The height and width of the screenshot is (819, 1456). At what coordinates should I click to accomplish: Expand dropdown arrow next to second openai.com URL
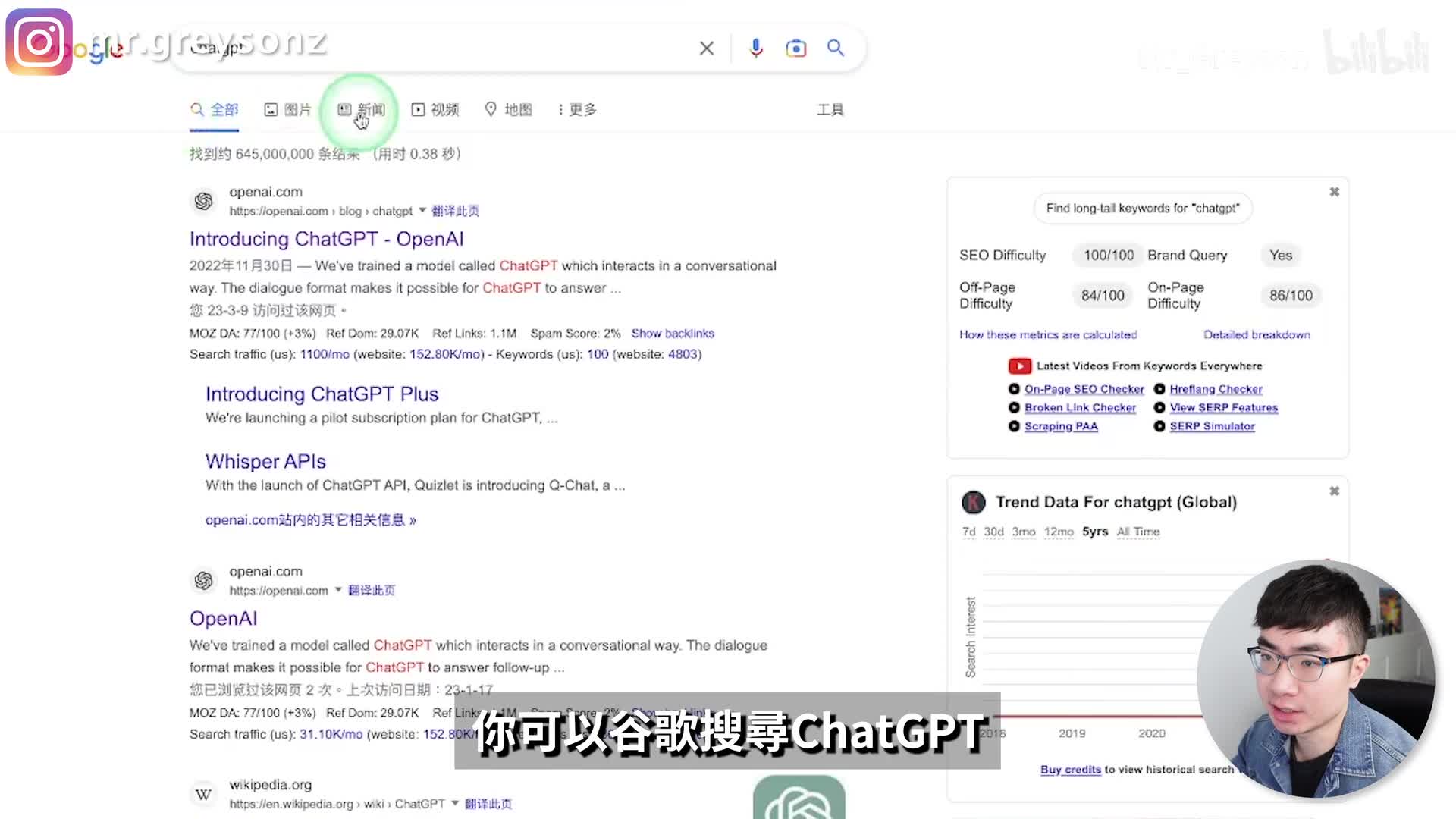[x=338, y=589]
